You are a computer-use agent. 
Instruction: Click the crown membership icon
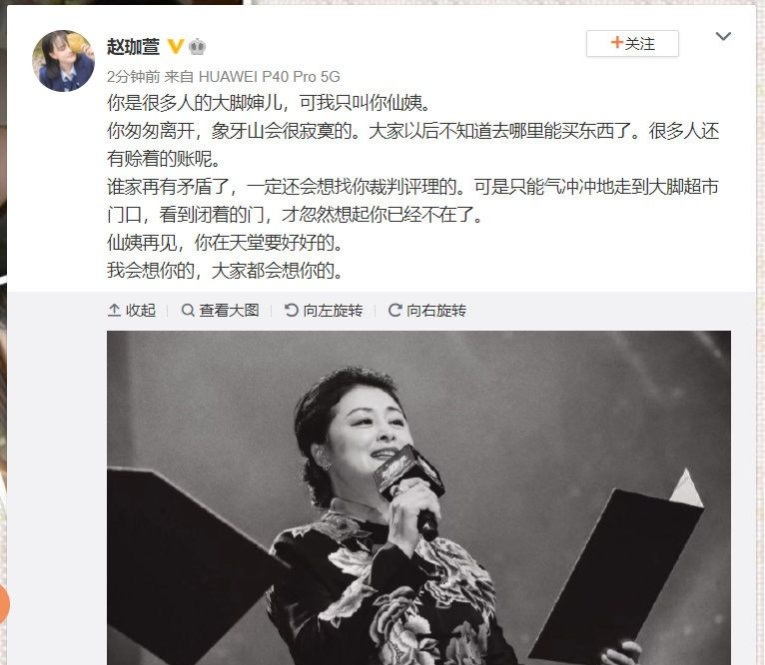pos(197,46)
